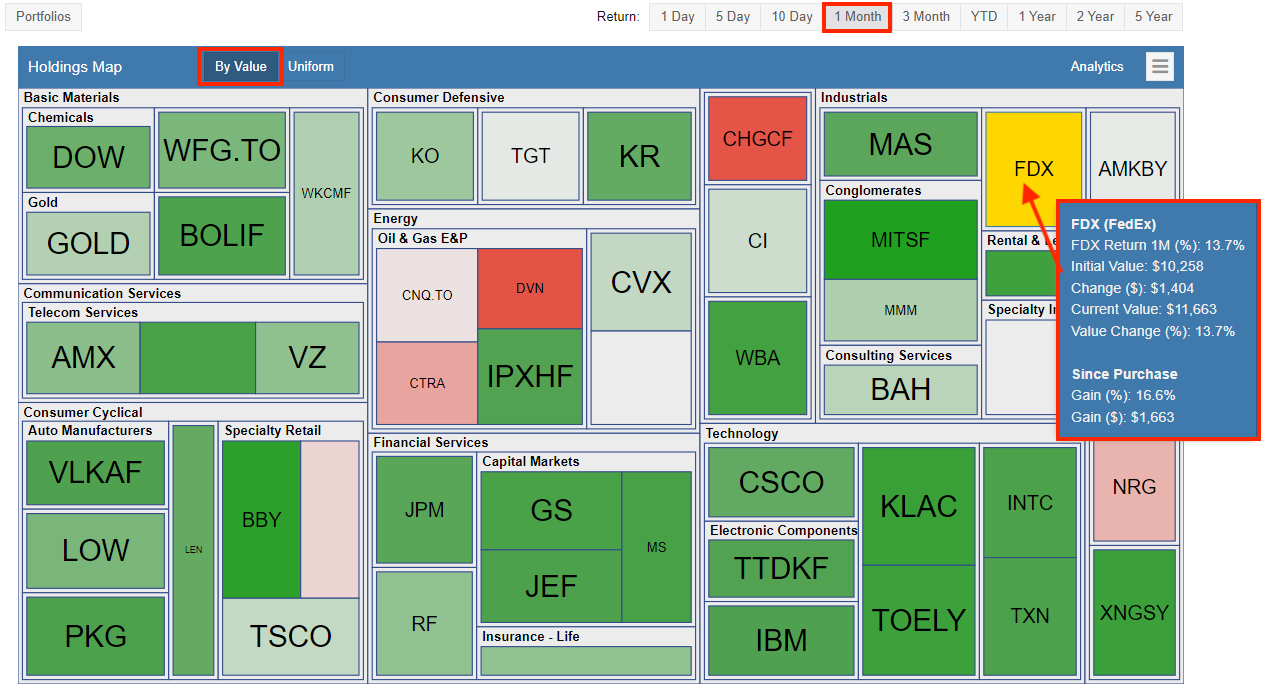Screen dimensions: 1285x695
Task: Click the CTRA holding tile
Action: (x=428, y=383)
